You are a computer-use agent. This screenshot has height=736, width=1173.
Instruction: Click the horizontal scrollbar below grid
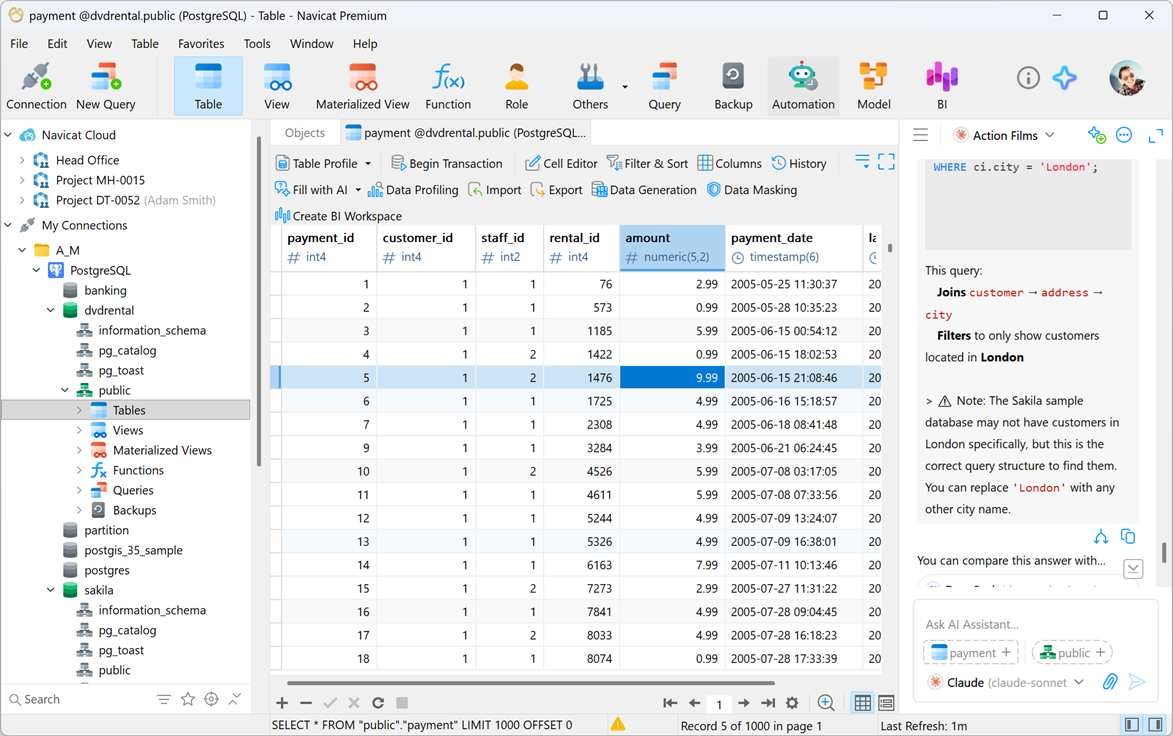[530, 683]
